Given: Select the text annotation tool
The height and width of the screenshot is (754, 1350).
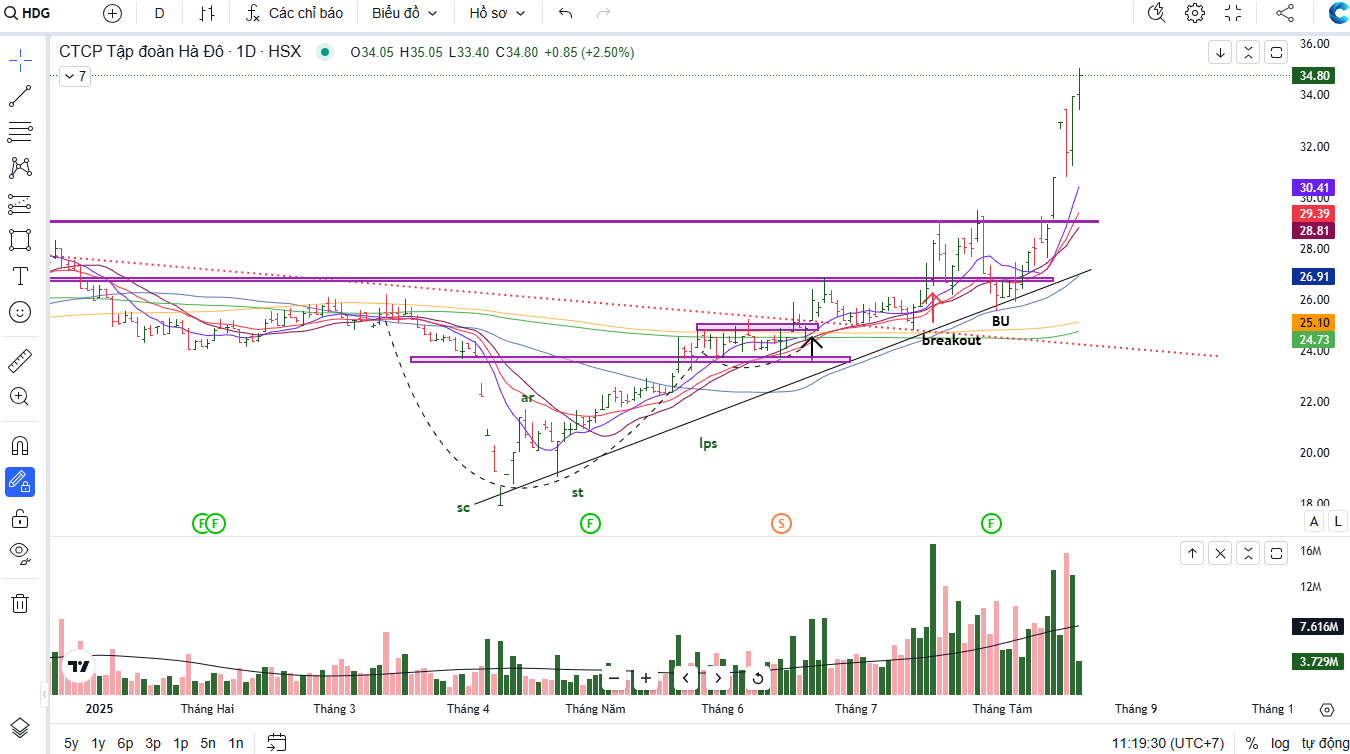Looking at the screenshot, I should coord(20,276).
